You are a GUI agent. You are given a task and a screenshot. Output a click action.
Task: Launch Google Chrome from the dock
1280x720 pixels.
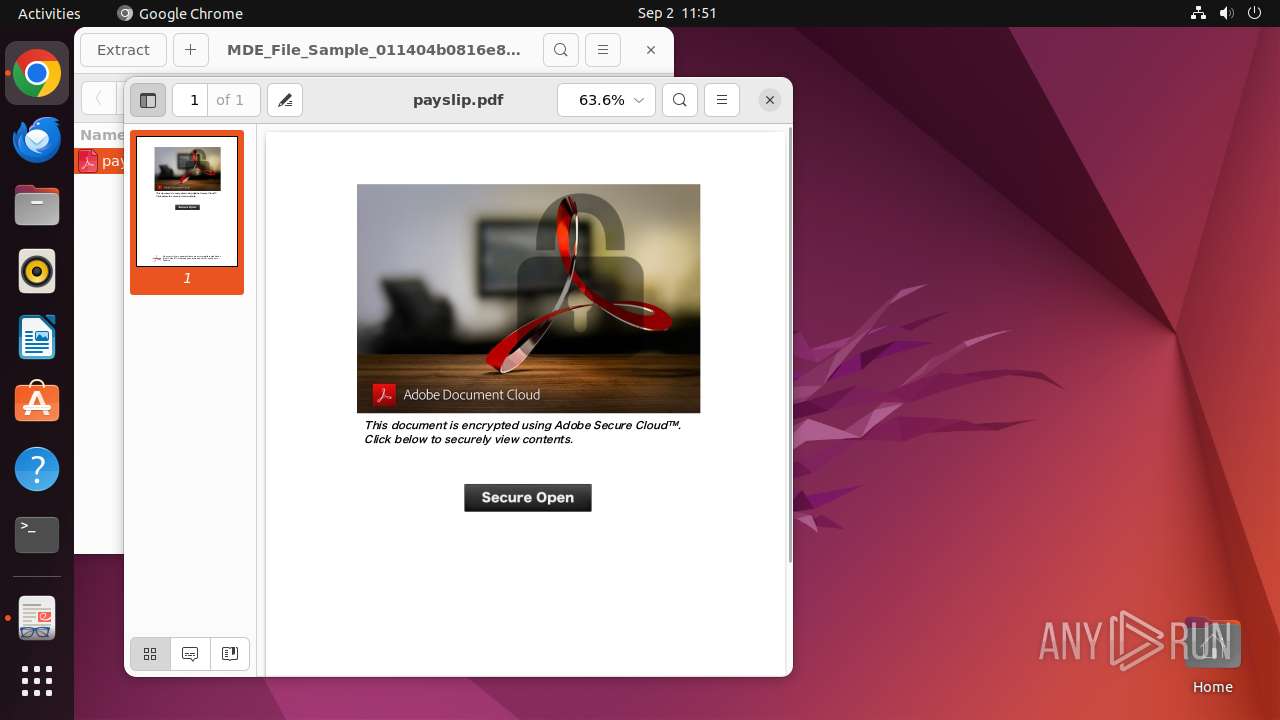click(37, 74)
